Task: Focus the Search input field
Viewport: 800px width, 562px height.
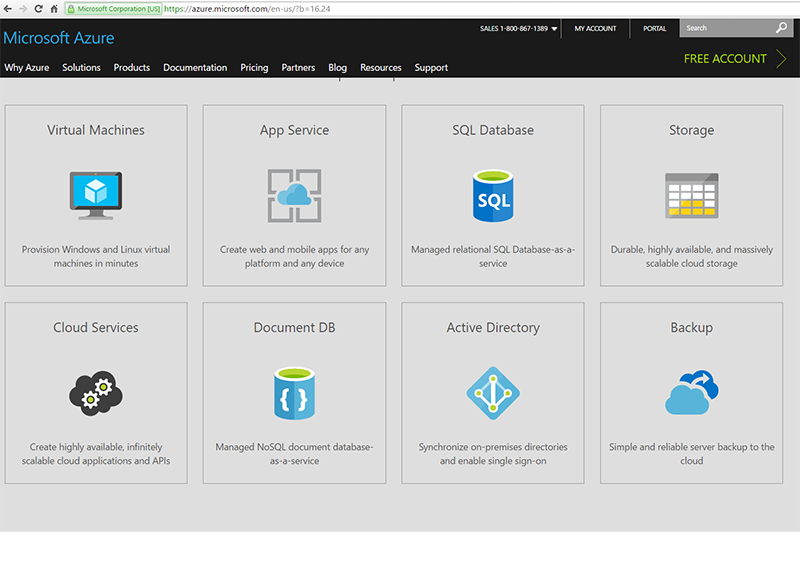Action: 725,28
